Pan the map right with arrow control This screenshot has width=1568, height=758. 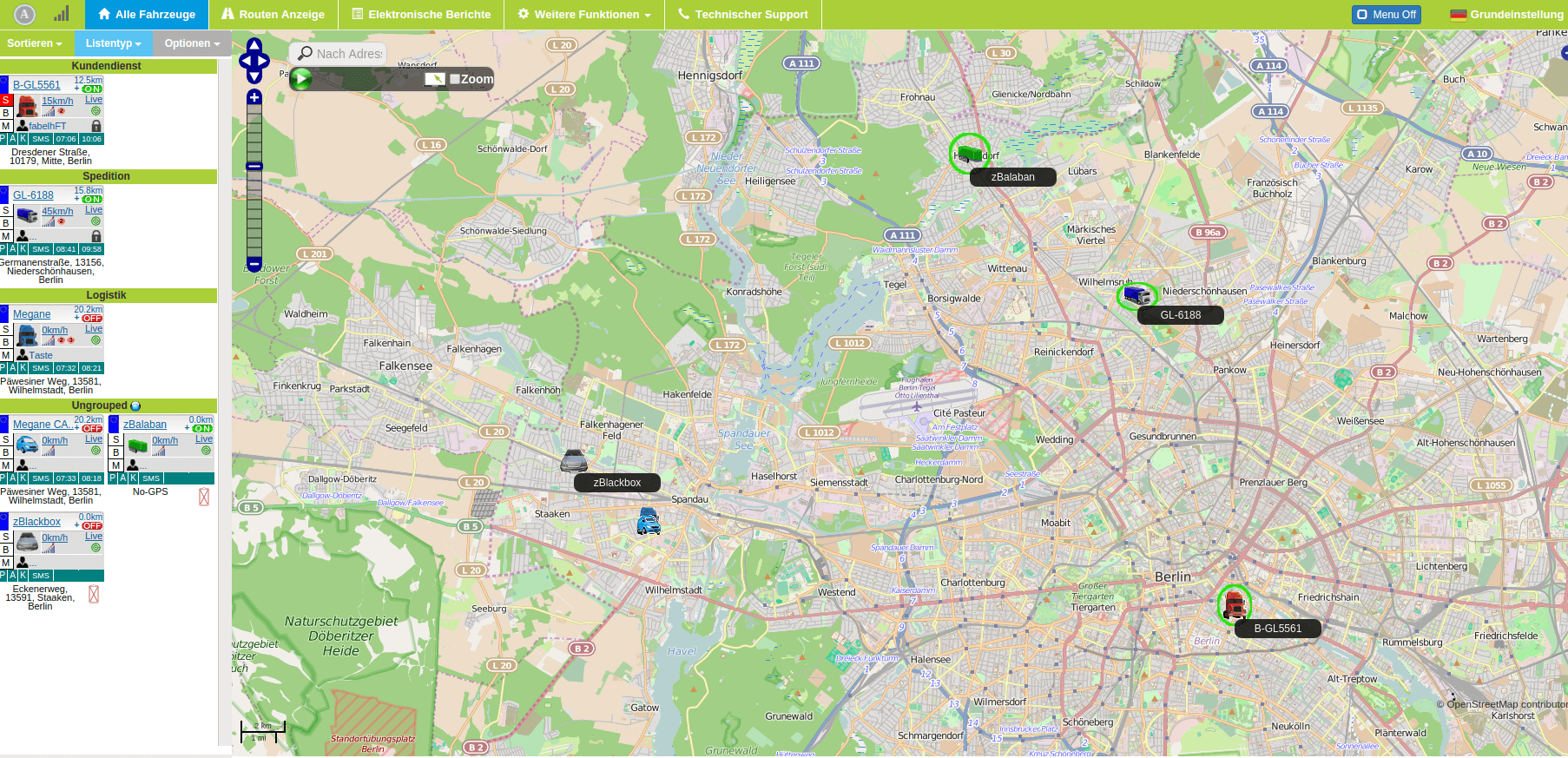coord(264,61)
